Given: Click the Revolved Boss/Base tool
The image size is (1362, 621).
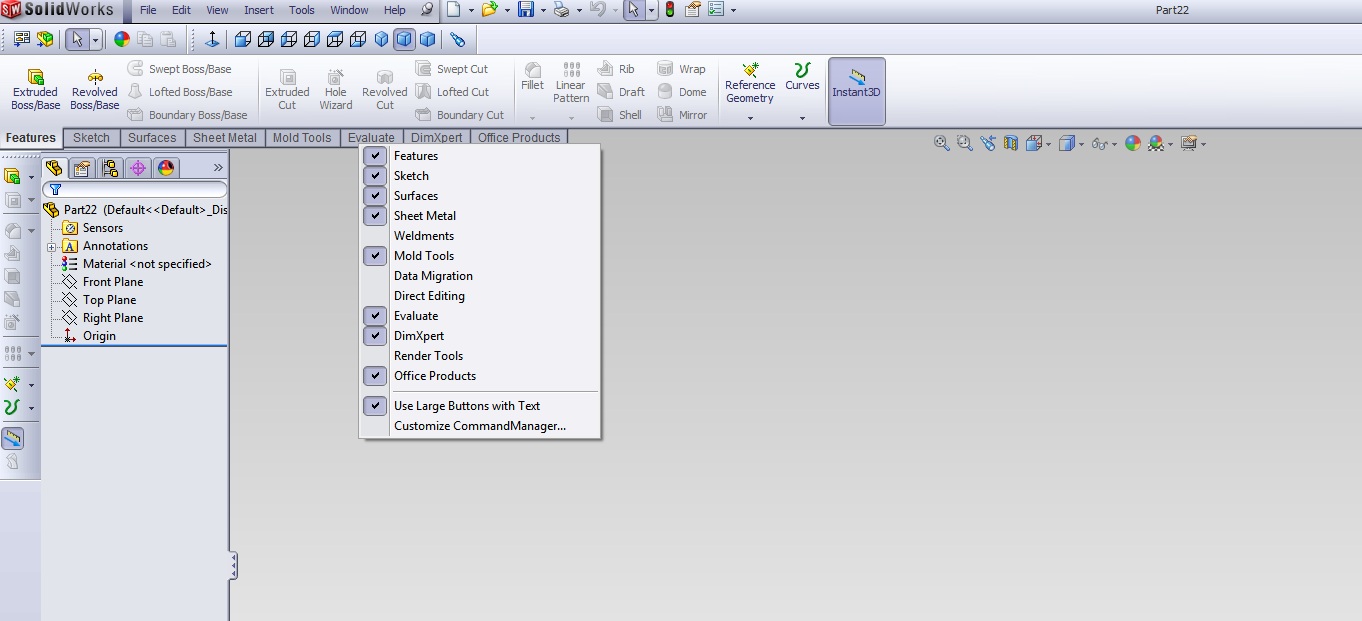Looking at the screenshot, I should tap(95, 90).
